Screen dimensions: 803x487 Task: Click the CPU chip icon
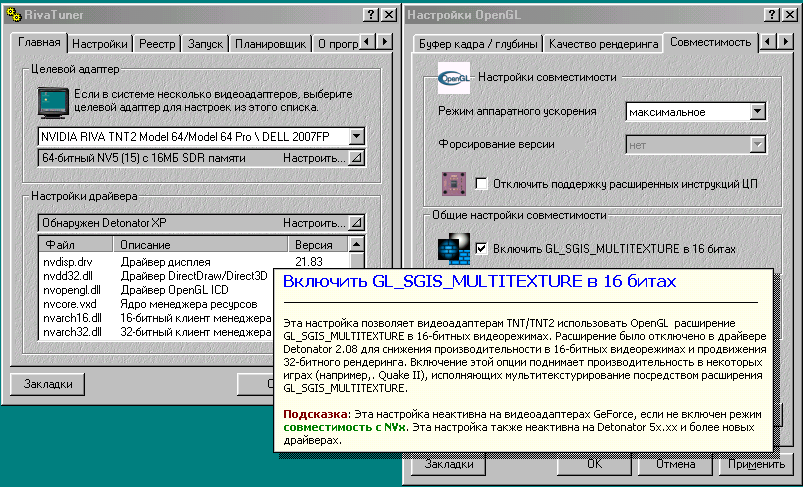(454, 184)
